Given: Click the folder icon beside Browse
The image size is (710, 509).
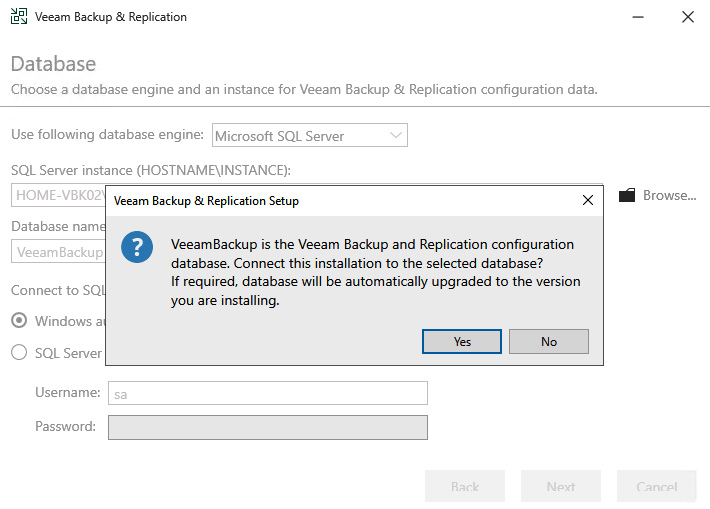Looking at the screenshot, I should (627, 195).
